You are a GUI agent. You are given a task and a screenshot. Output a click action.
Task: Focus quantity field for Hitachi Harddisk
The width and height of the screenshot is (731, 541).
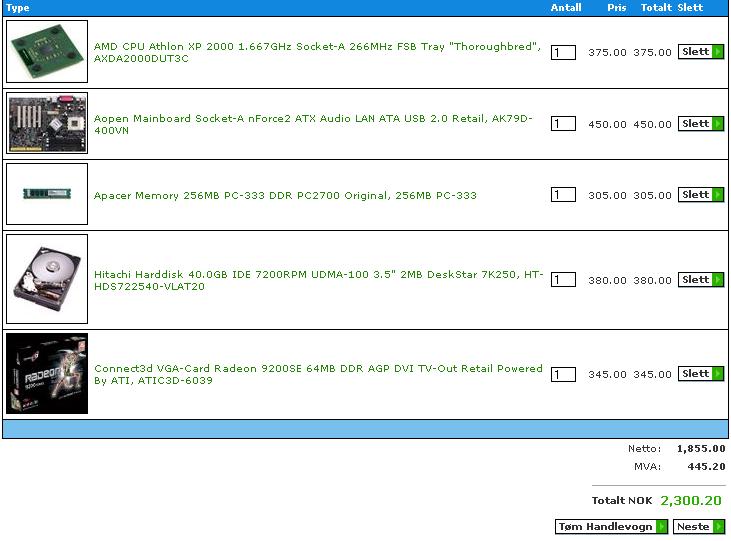click(563, 279)
